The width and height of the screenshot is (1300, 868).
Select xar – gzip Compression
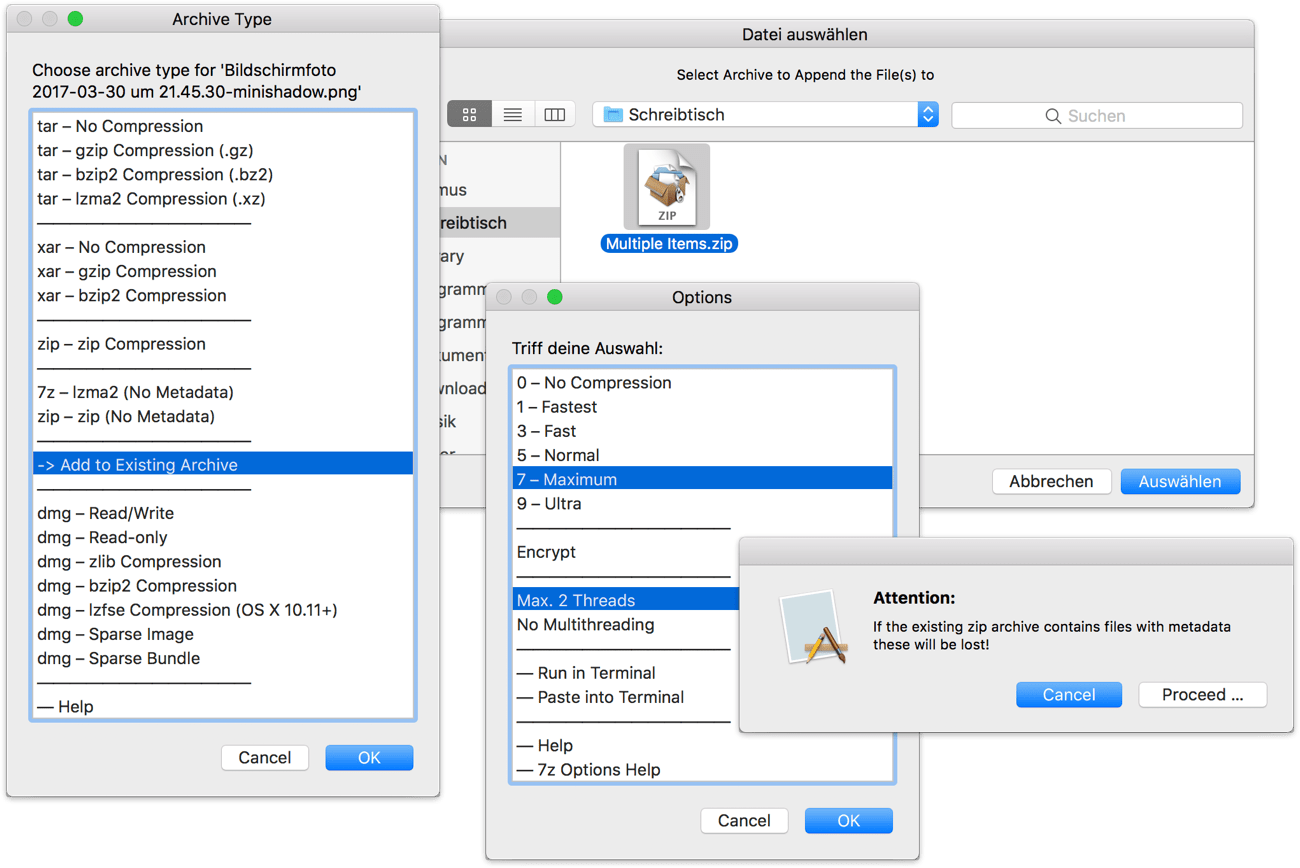point(223,271)
